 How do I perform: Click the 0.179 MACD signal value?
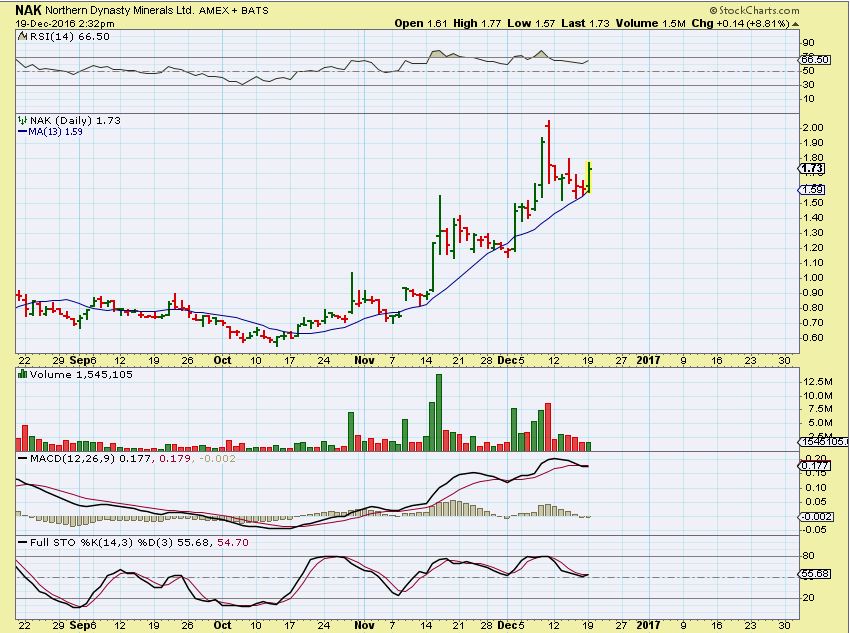[174, 458]
